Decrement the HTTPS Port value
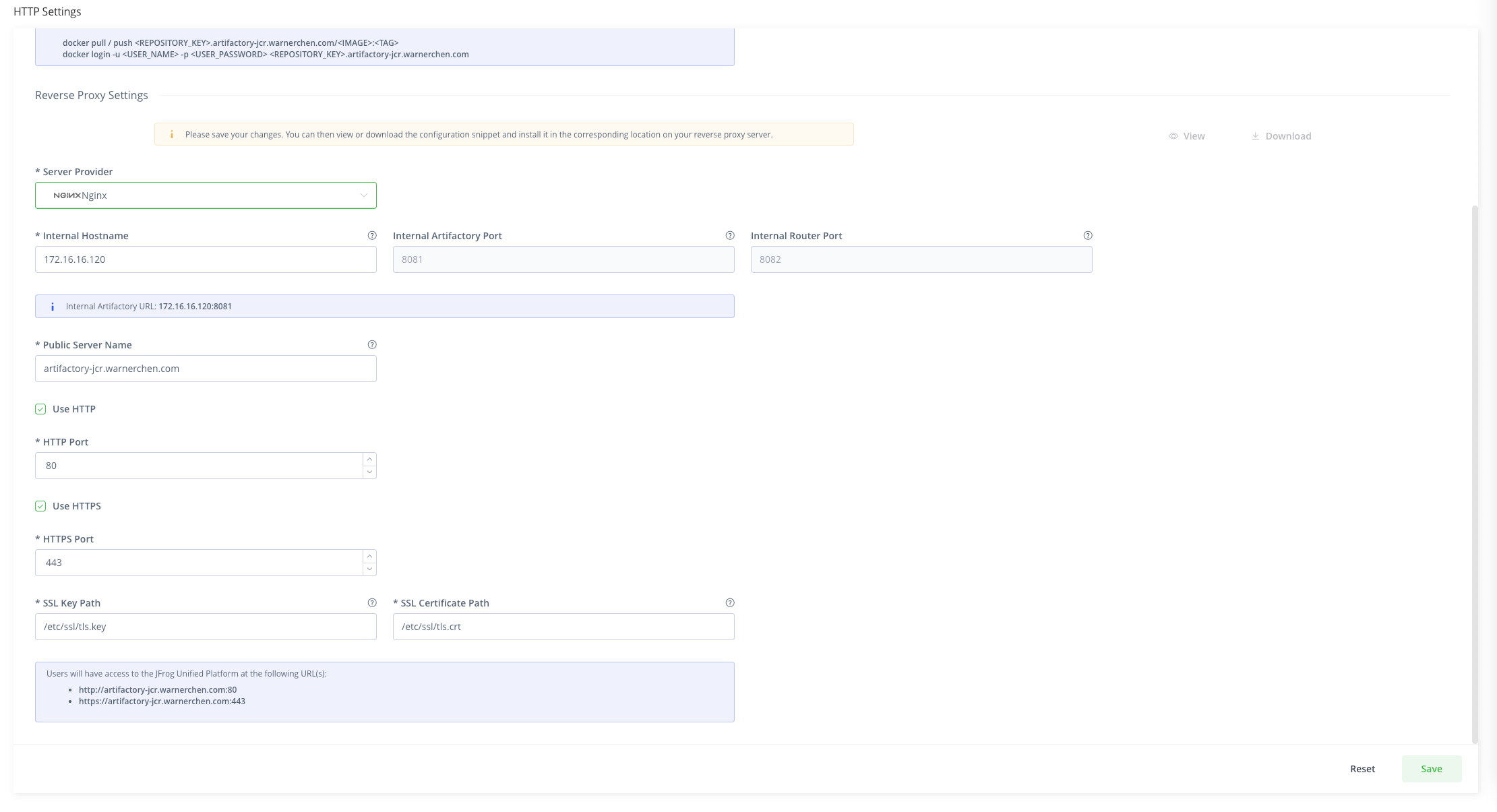 click(x=369, y=569)
